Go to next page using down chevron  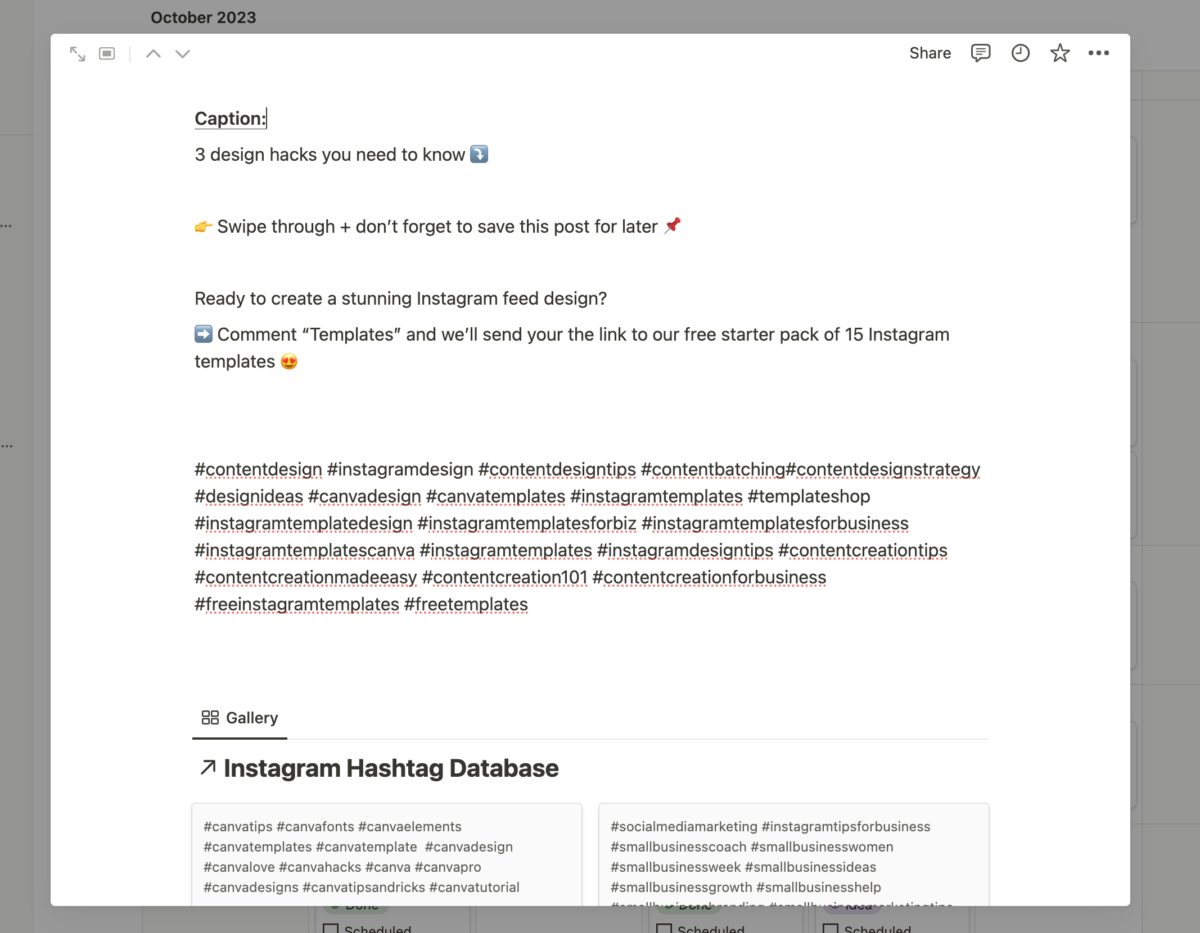[x=182, y=54]
